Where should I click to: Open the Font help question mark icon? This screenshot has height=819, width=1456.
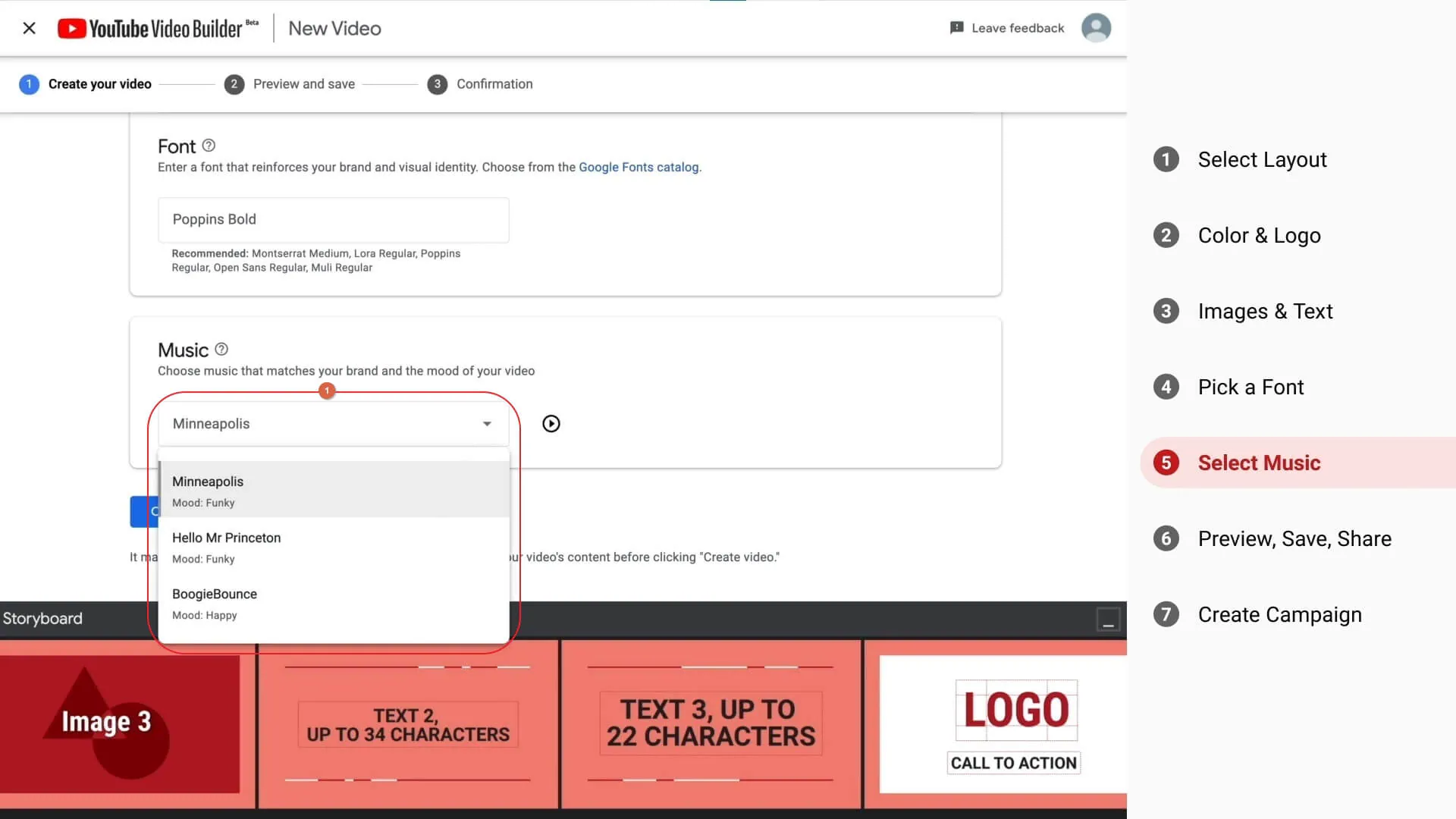209,146
